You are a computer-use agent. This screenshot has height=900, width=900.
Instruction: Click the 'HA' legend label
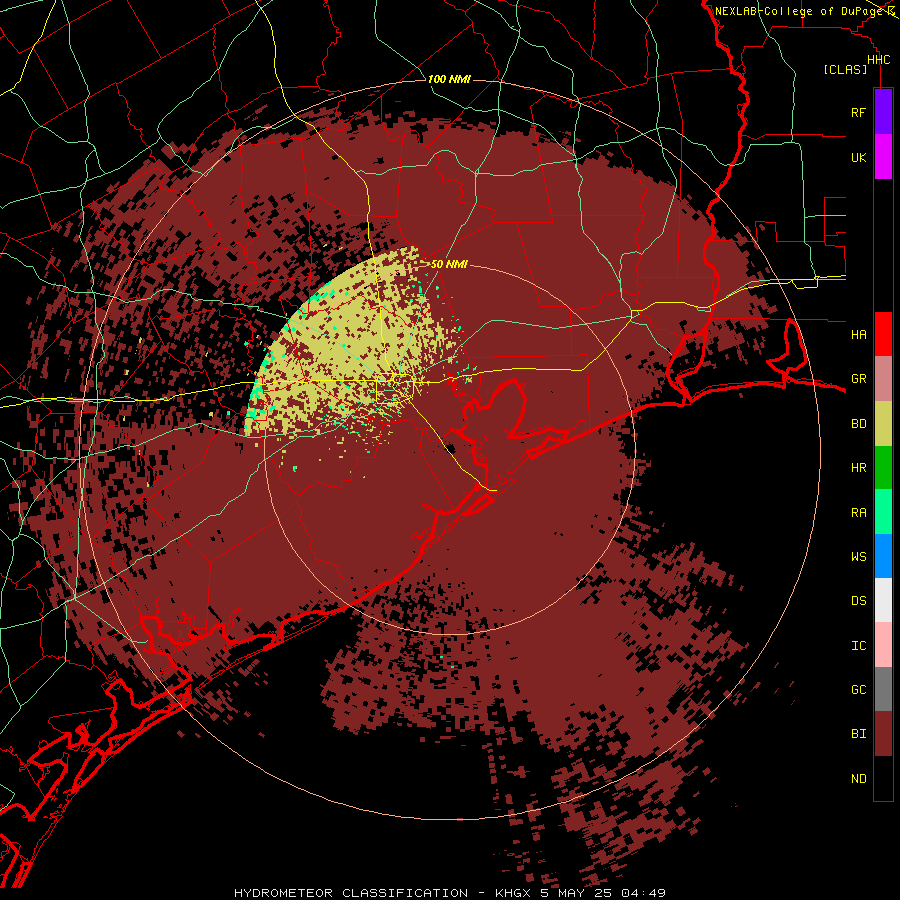858,335
